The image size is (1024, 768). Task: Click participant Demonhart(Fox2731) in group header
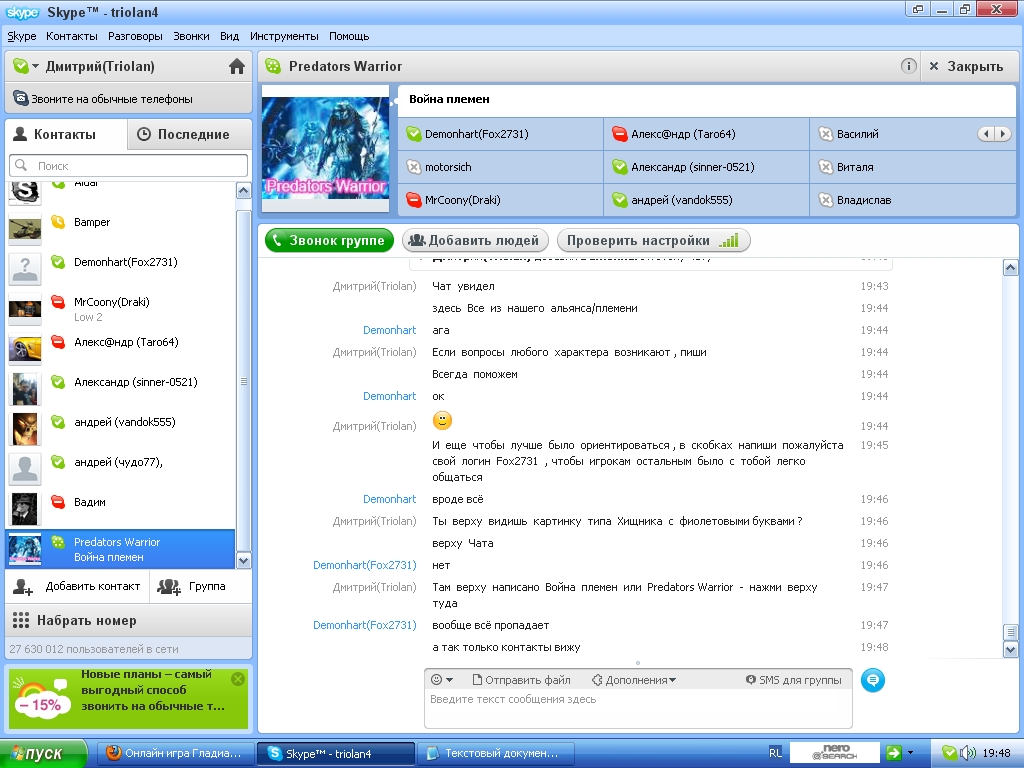500,134
